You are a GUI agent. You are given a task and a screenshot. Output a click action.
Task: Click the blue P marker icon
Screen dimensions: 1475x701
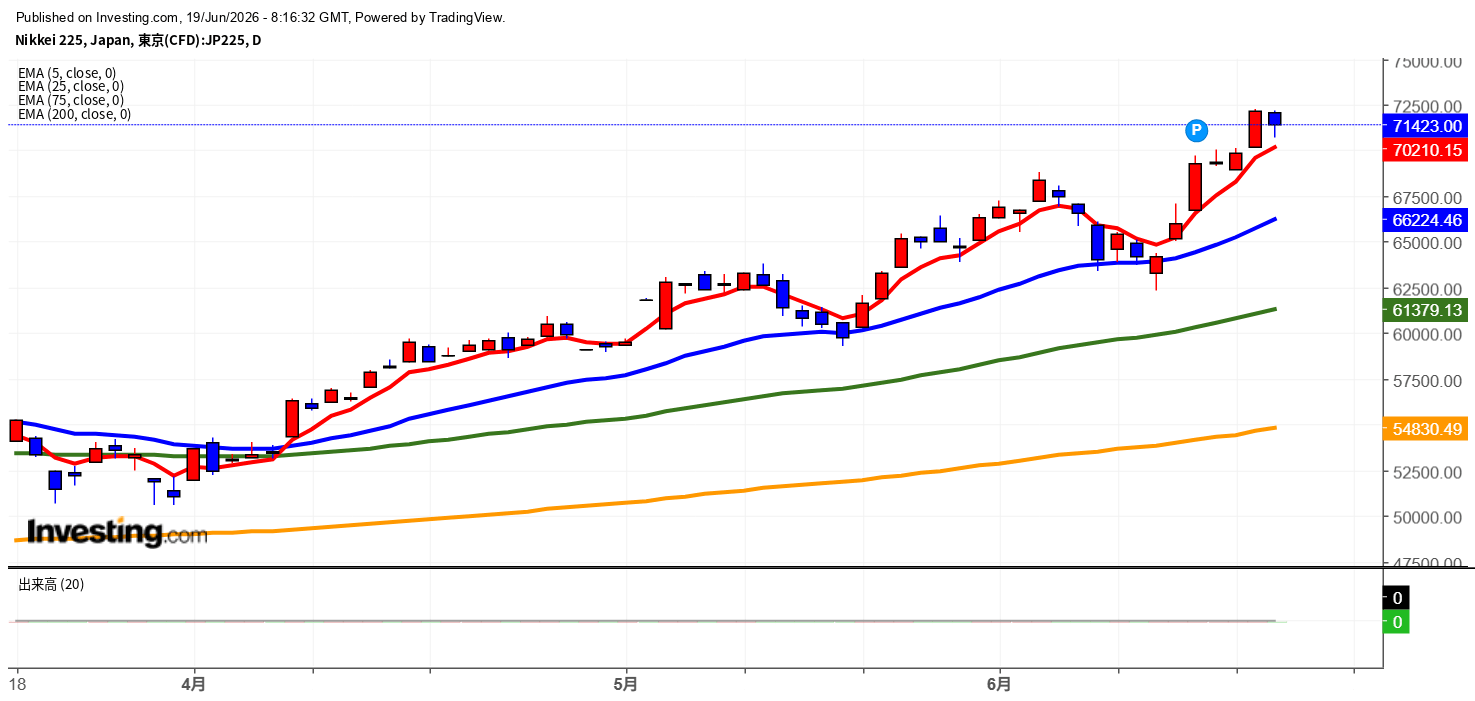[1197, 130]
